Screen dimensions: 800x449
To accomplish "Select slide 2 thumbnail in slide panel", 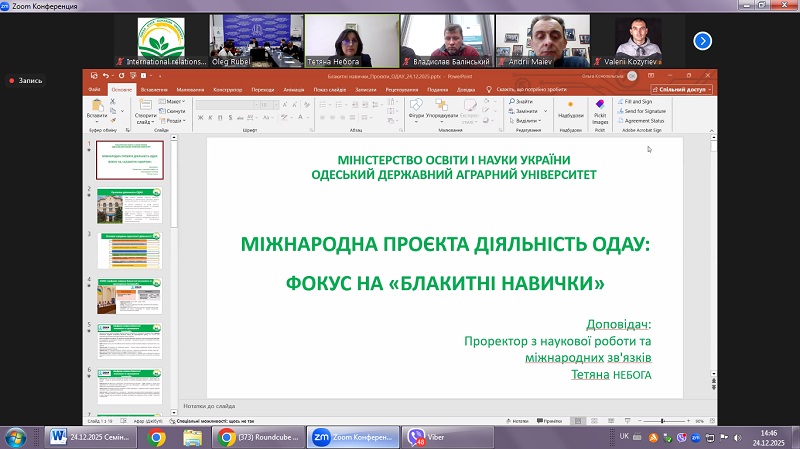I will click(131, 204).
